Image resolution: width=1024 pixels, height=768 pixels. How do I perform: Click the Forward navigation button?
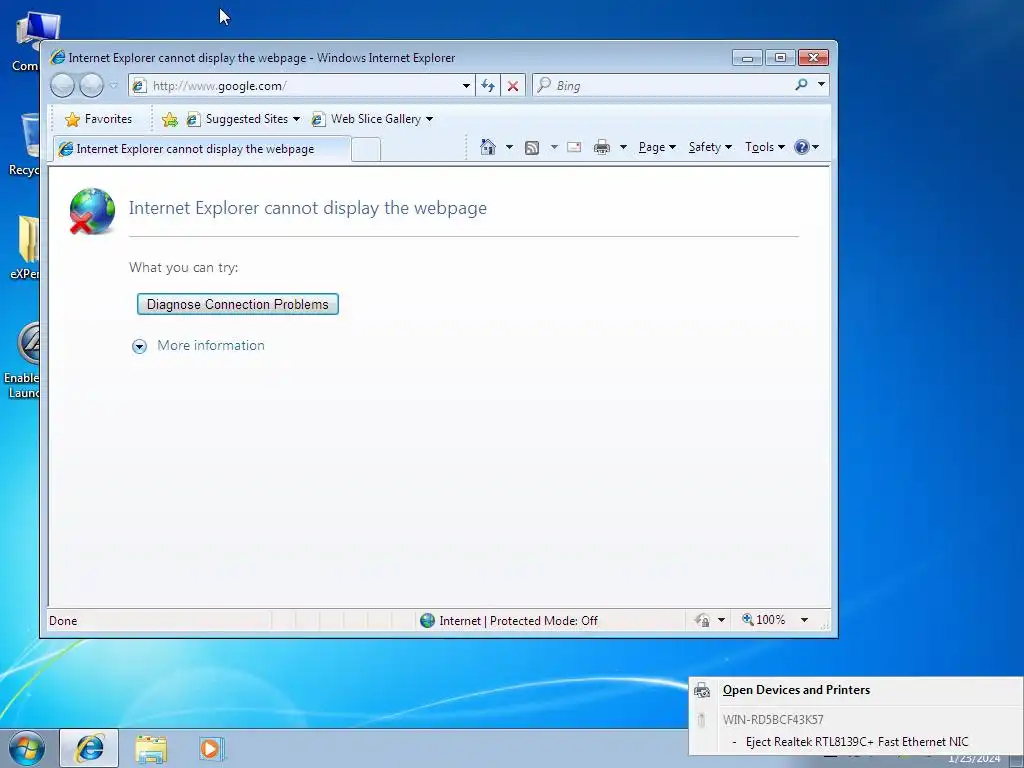(91, 86)
